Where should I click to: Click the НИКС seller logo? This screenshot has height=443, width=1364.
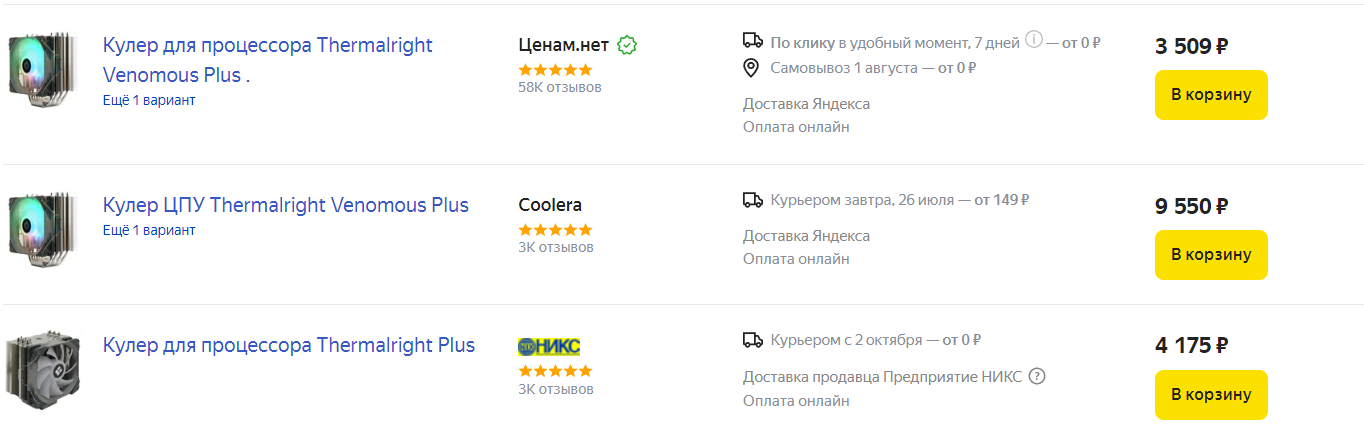(x=549, y=346)
